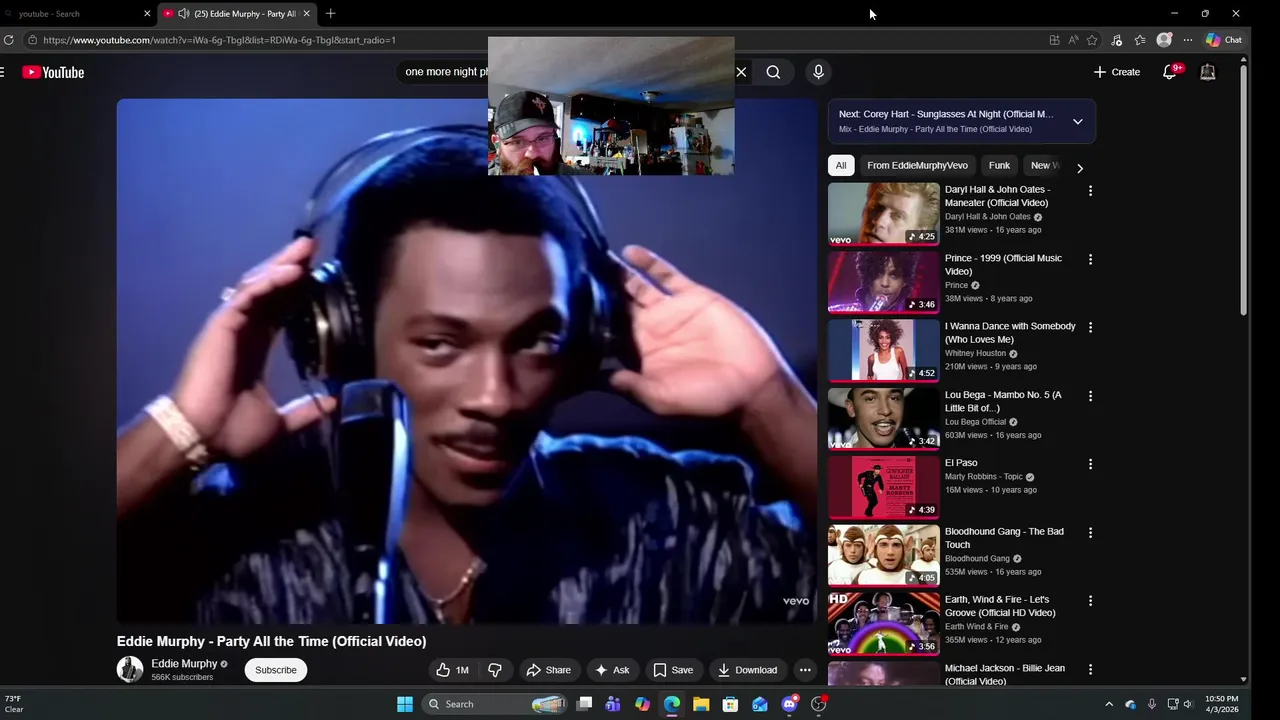This screenshot has width=1280, height=720.
Task: Open the YouTube notifications bell
Action: [1170, 72]
